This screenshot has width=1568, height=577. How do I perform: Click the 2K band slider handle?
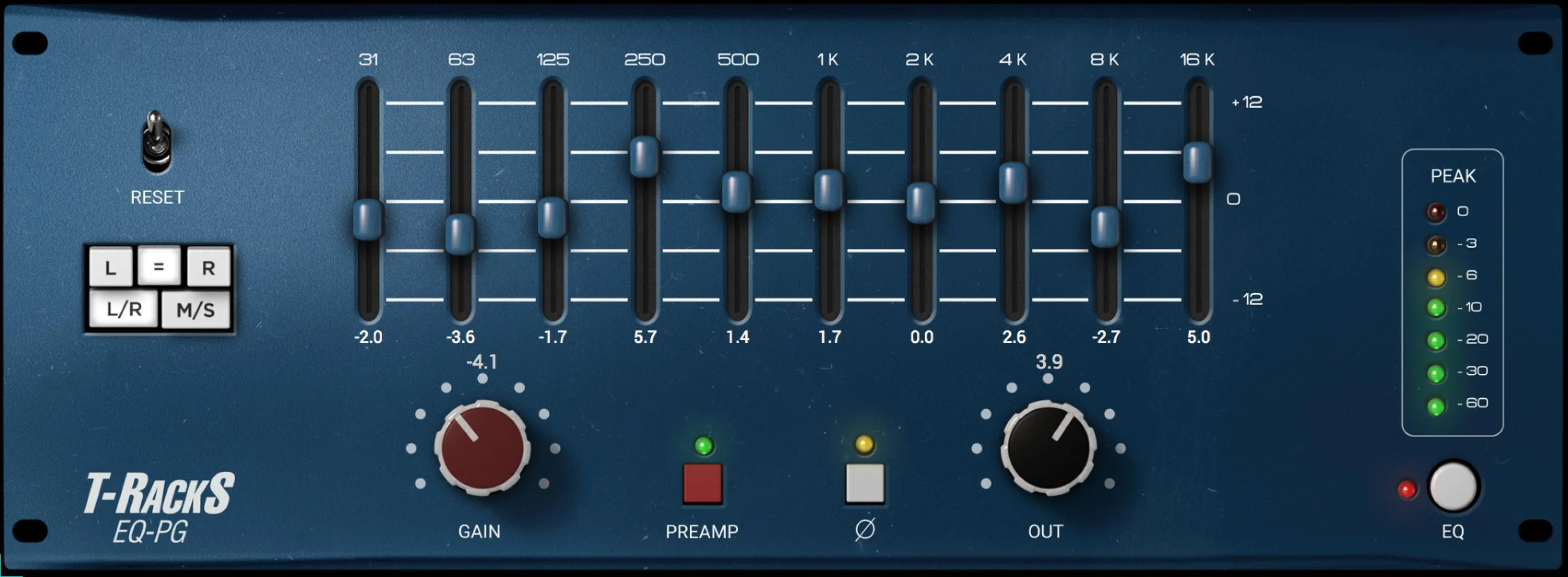[921, 203]
